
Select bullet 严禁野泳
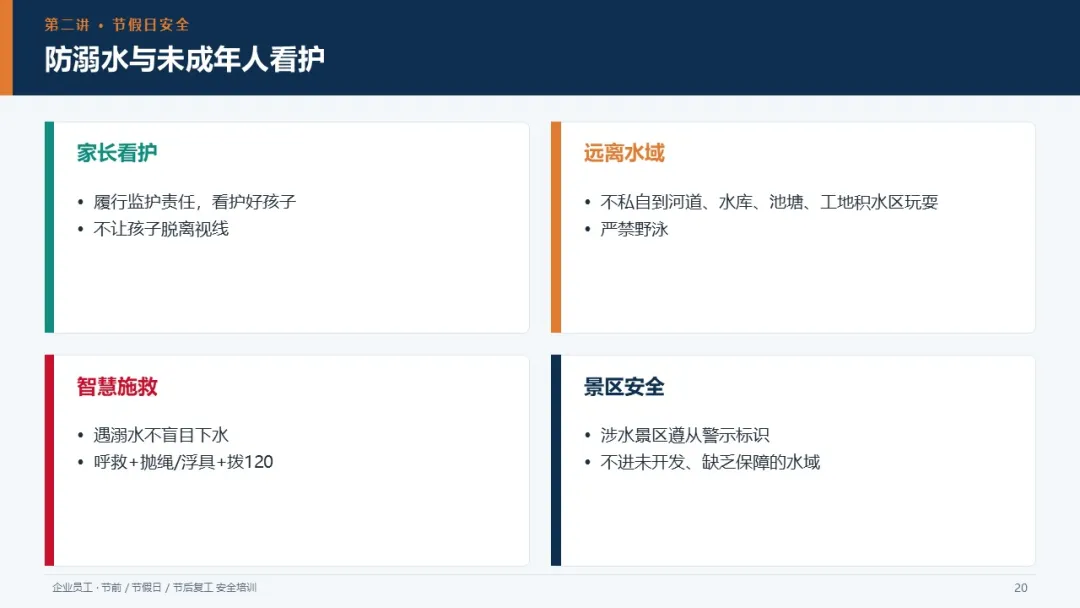[x=634, y=229]
